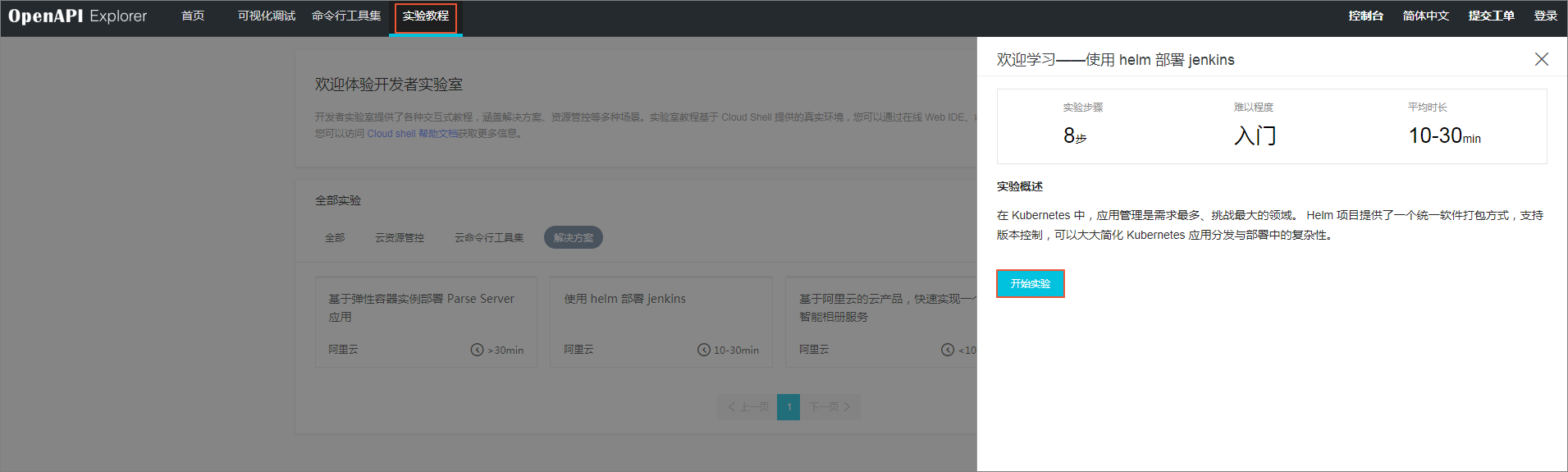Click 提交工单 in the top bar
The width and height of the screenshot is (1568, 472).
point(1492,16)
